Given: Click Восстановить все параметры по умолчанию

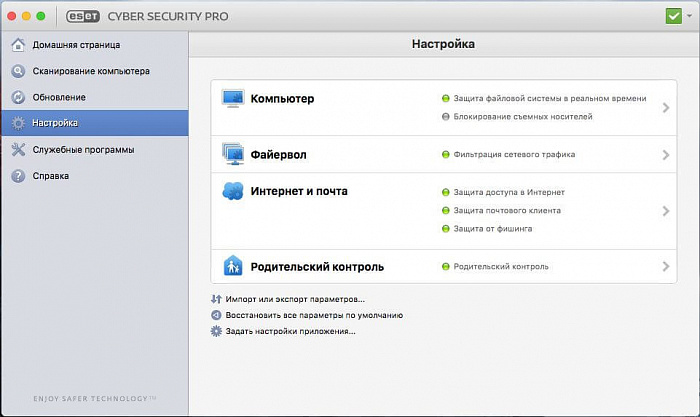Looking at the screenshot, I should coord(313,315).
